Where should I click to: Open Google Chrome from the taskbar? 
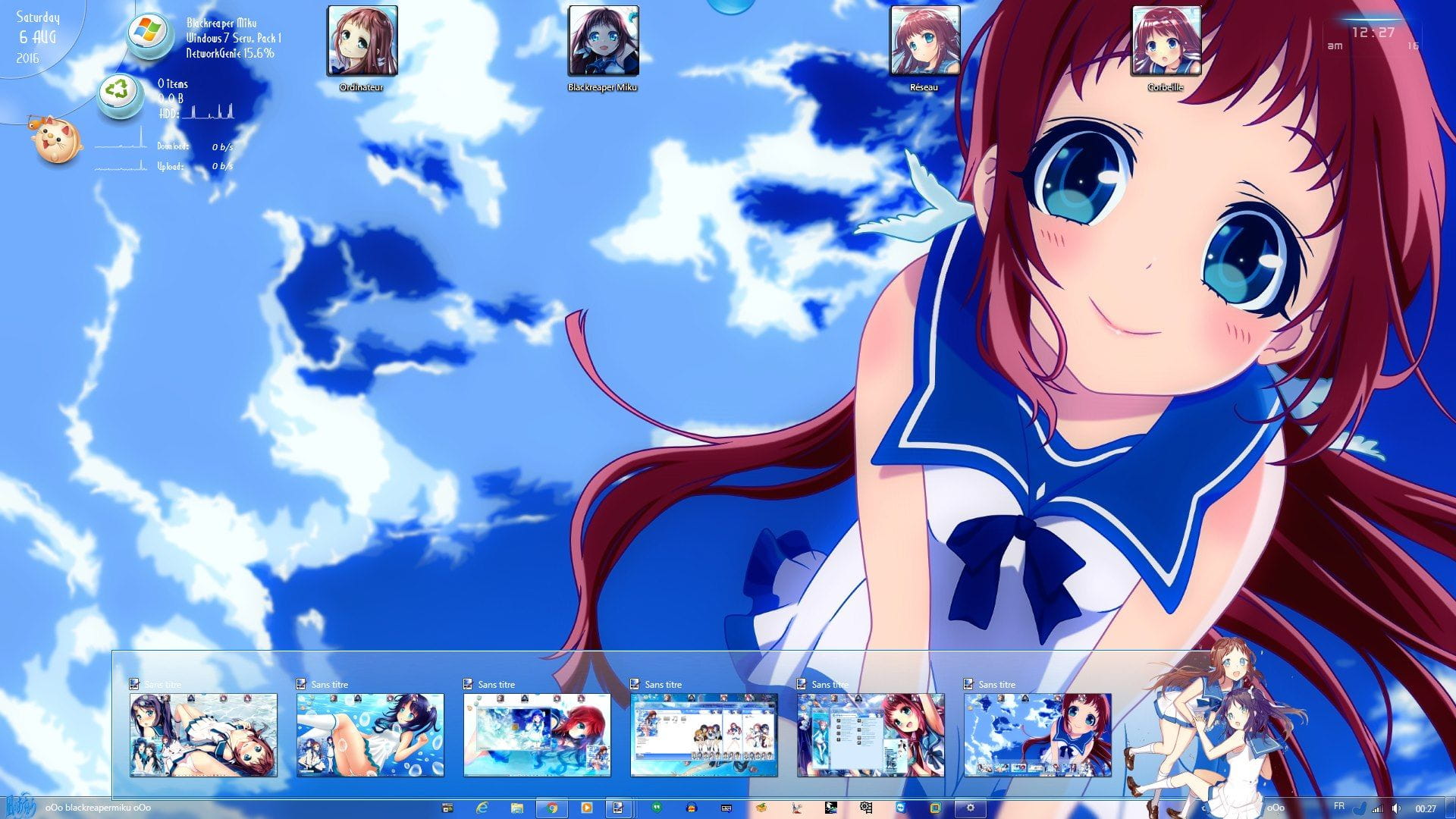pos(552,808)
